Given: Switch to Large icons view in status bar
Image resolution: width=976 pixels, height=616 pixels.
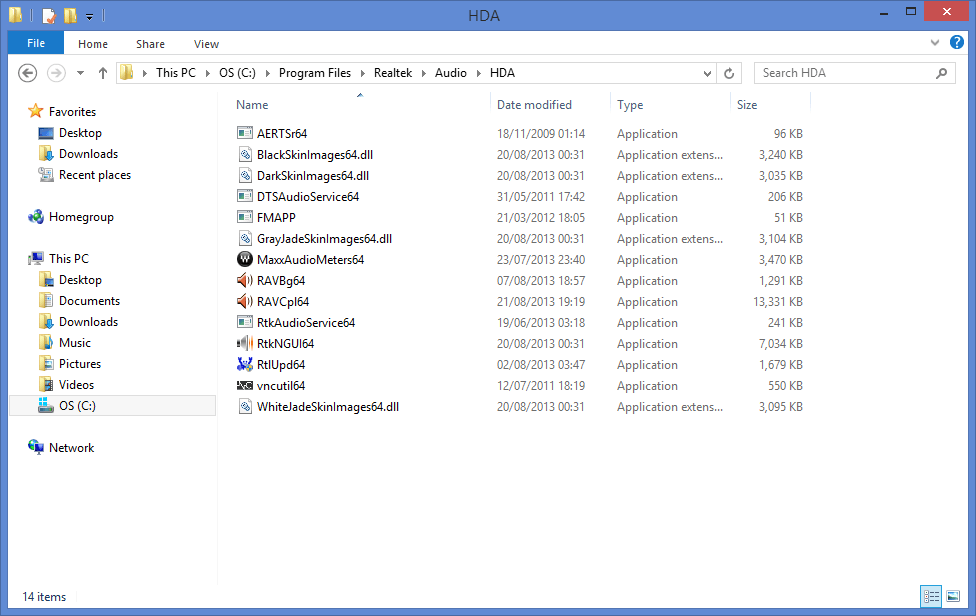Looking at the screenshot, I should [953, 596].
